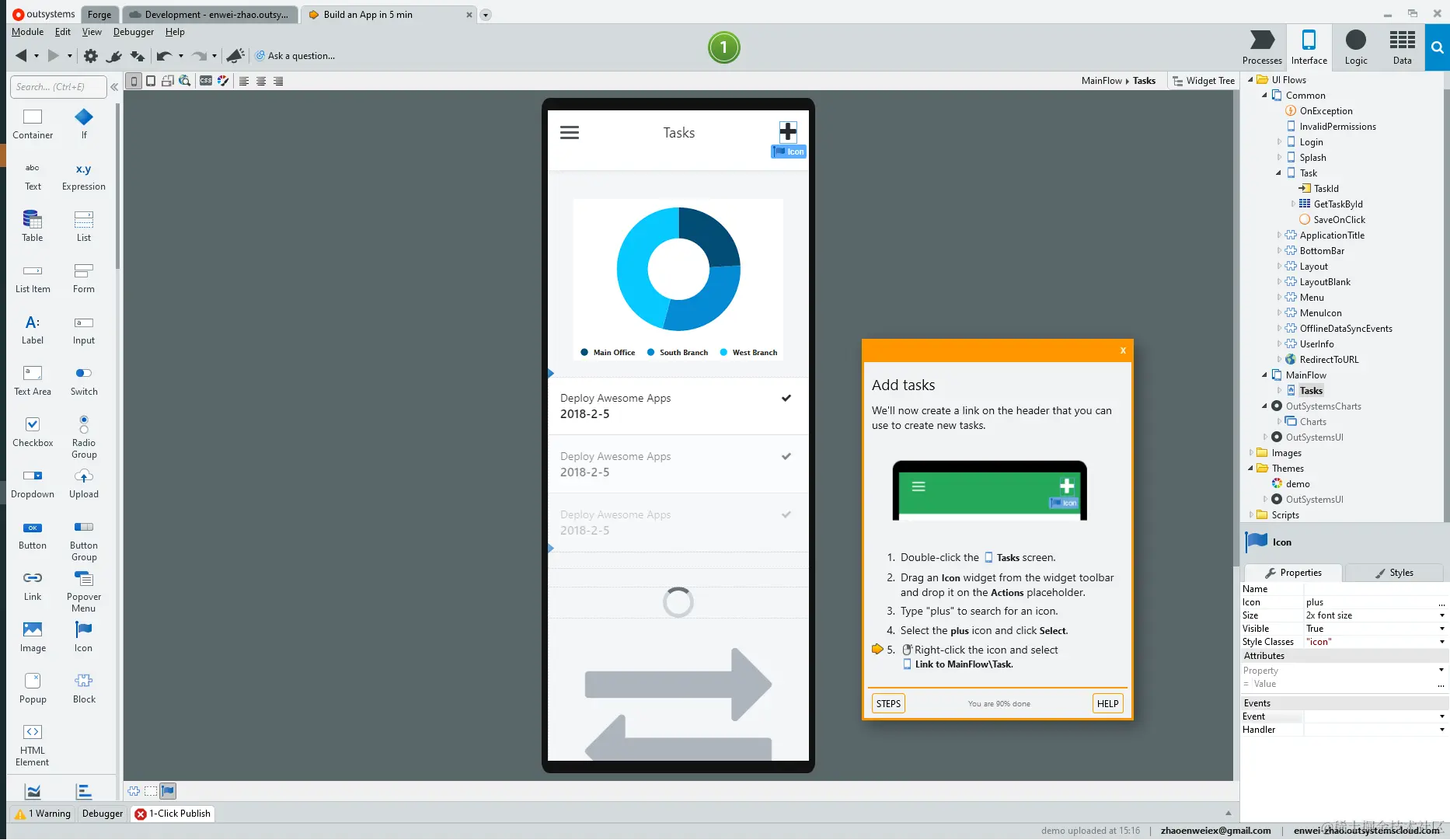Open the Module menu
Screen dimensions: 1450x840
click(27, 32)
